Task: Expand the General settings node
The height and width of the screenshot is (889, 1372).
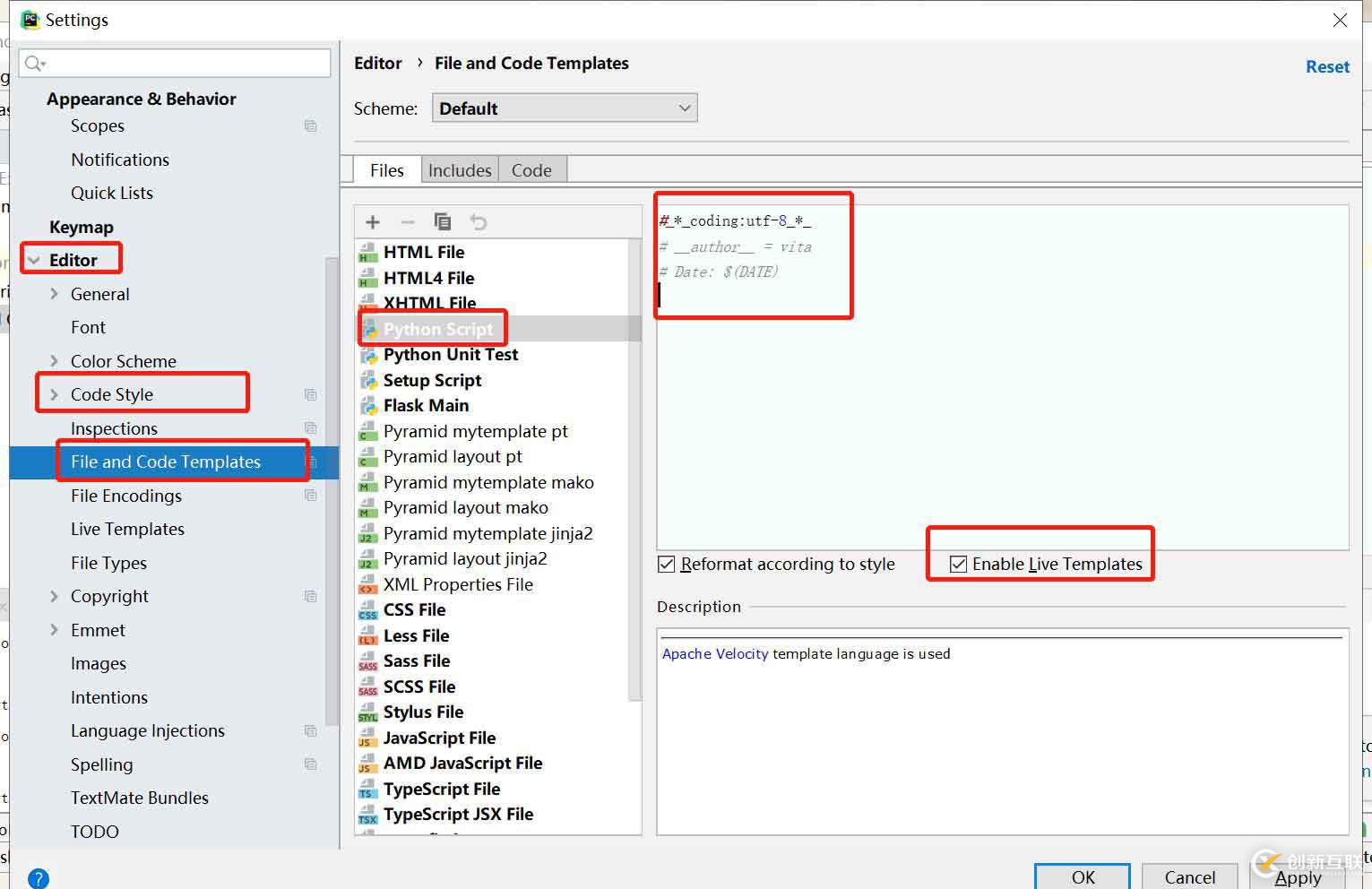Action: [54, 294]
